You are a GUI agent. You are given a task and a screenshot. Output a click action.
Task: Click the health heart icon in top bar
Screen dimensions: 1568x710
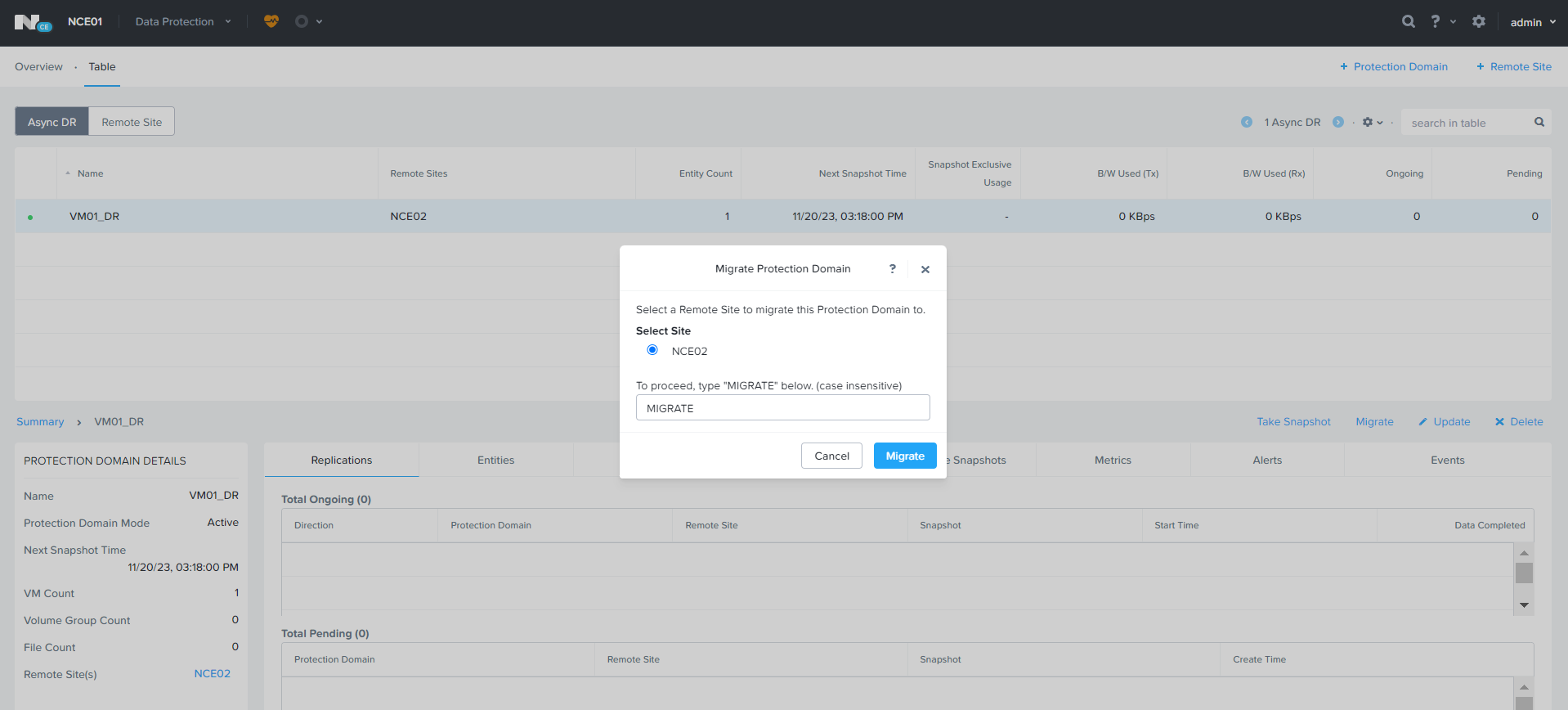tap(271, 21)
